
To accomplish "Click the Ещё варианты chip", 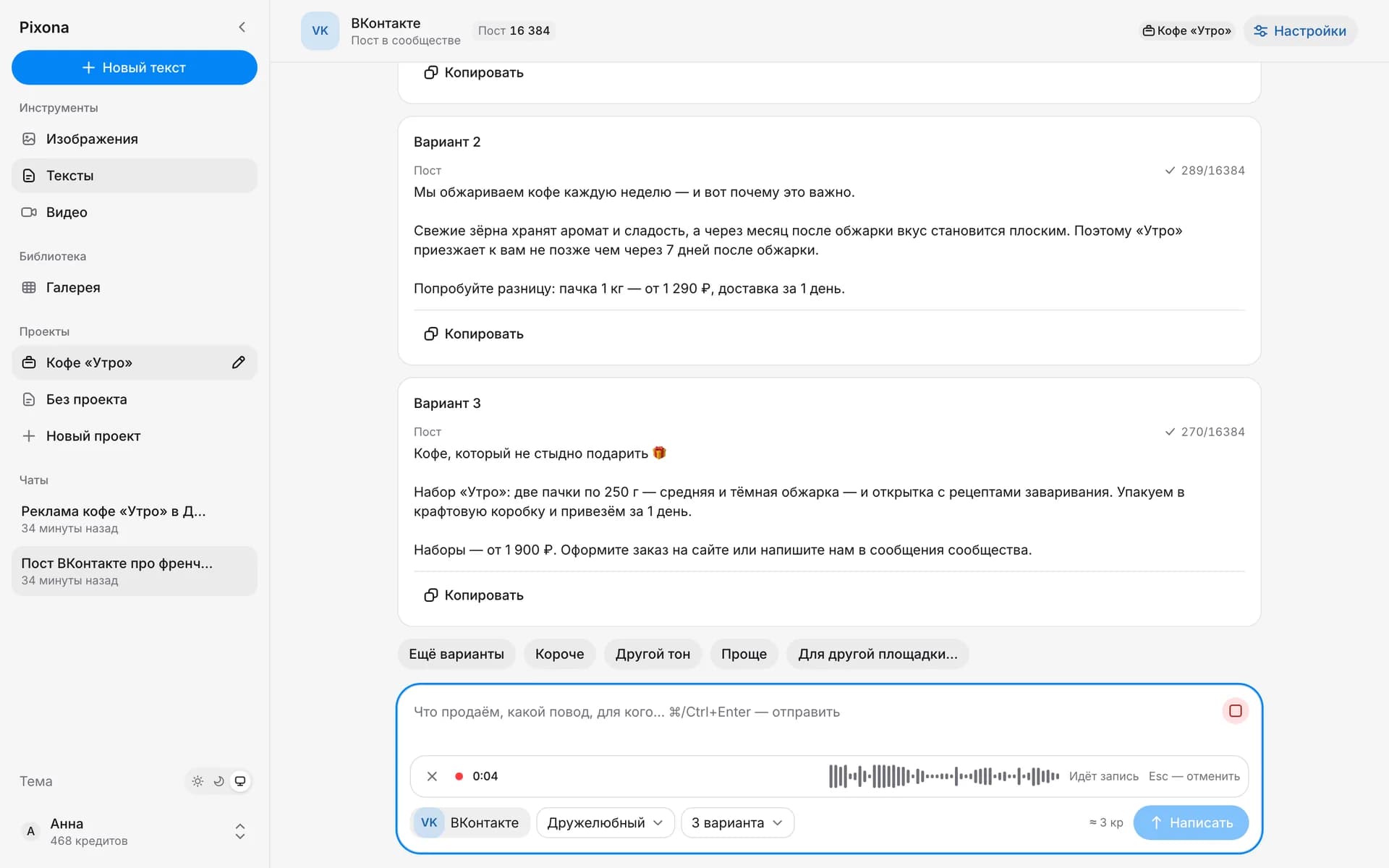I will pyautogui.click(x=456, y=654).
